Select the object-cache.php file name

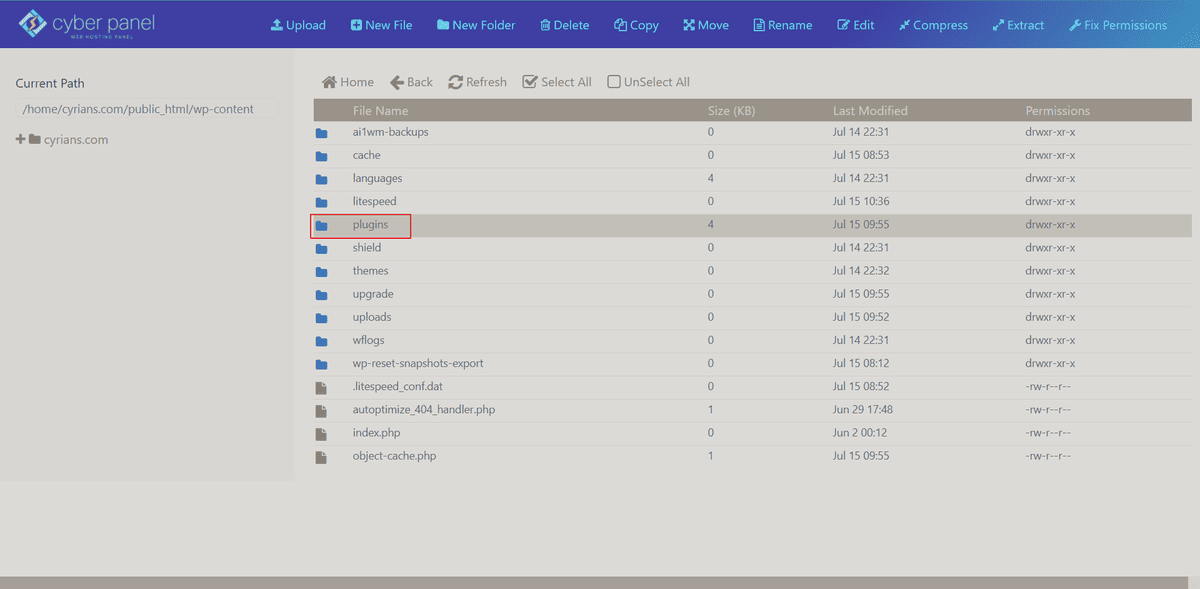(395, 455)
